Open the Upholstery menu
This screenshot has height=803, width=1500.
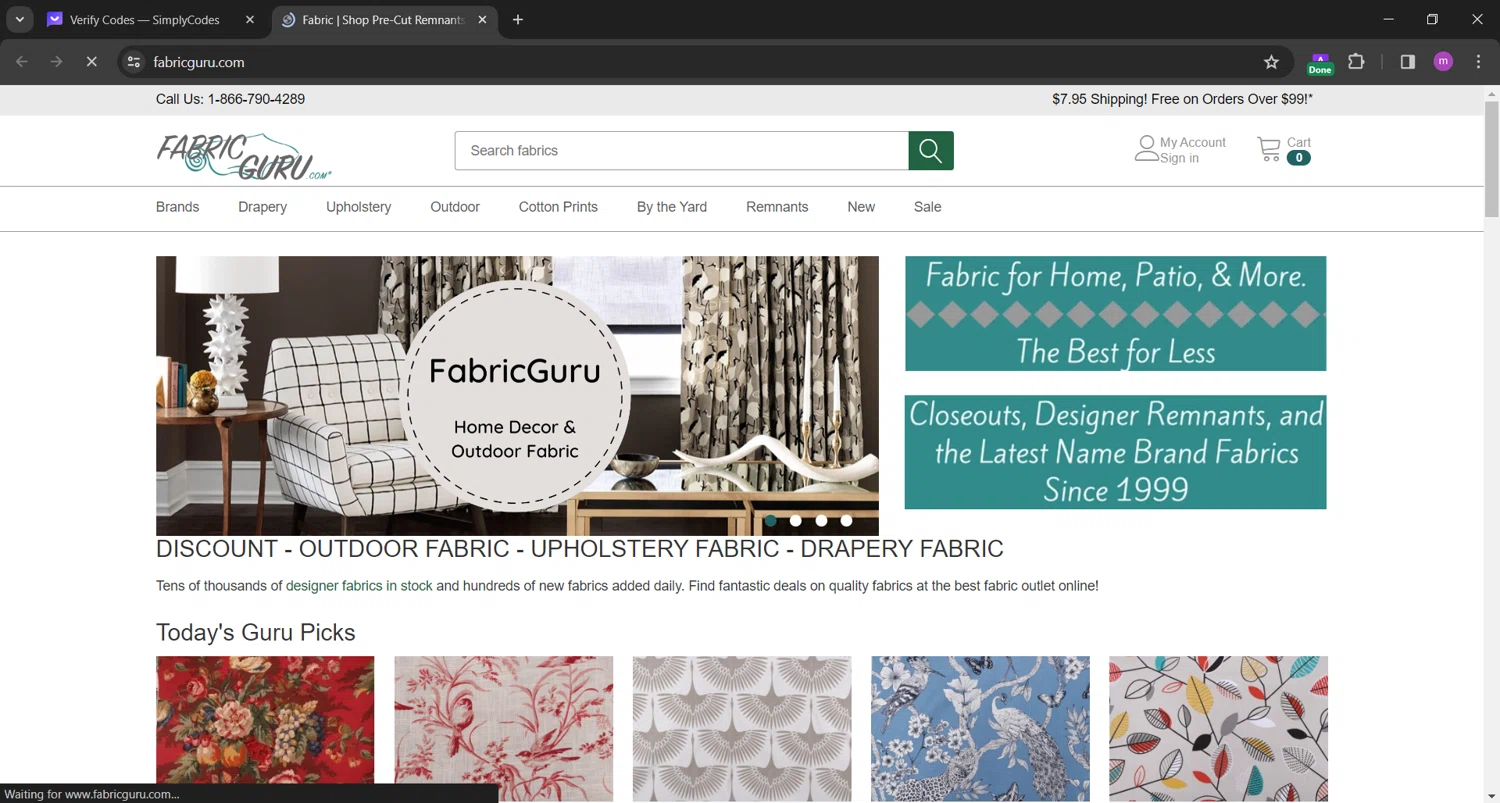click(x=358, y=207)
